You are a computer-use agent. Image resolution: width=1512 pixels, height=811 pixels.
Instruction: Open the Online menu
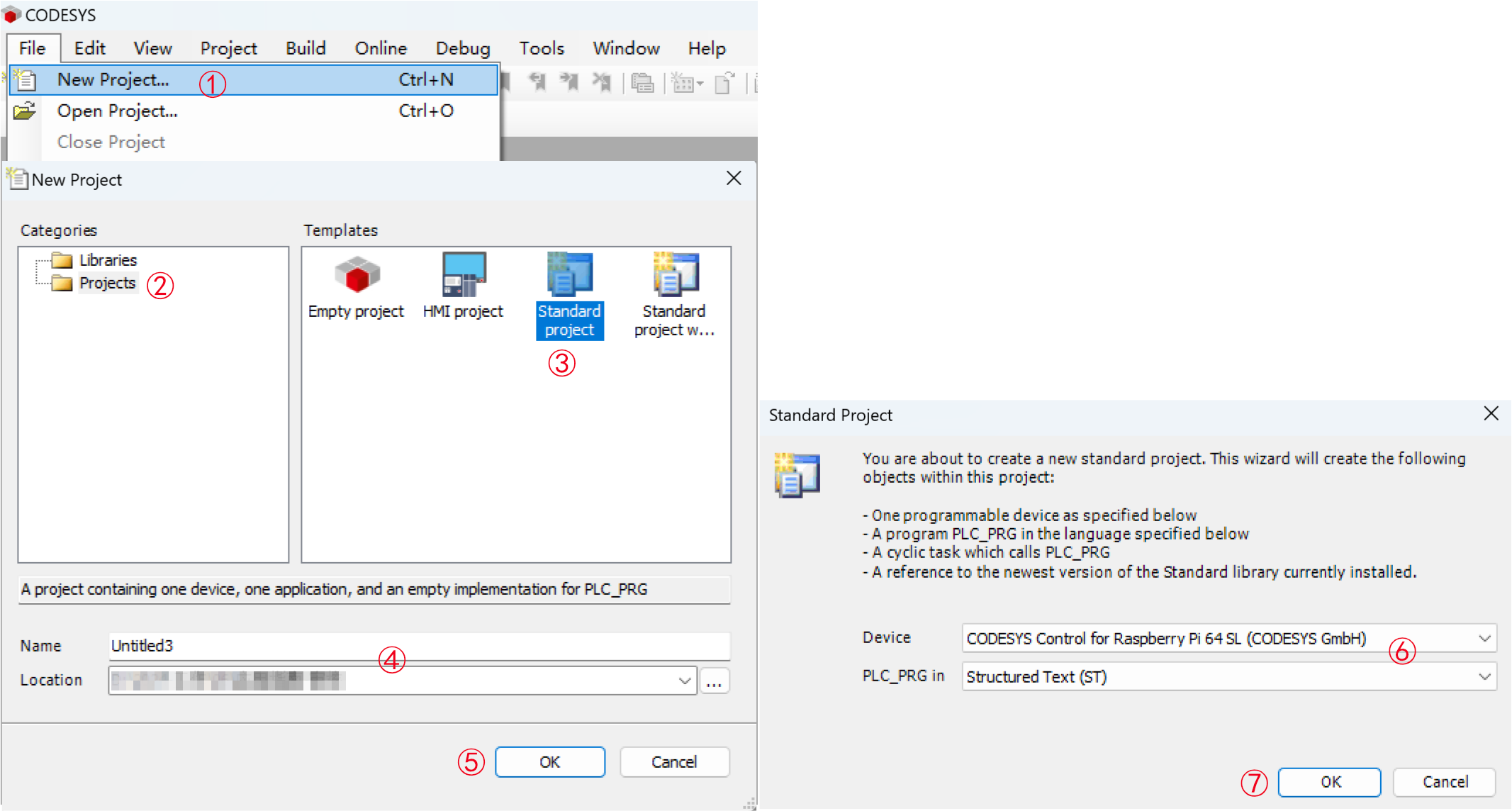point(381,48)
